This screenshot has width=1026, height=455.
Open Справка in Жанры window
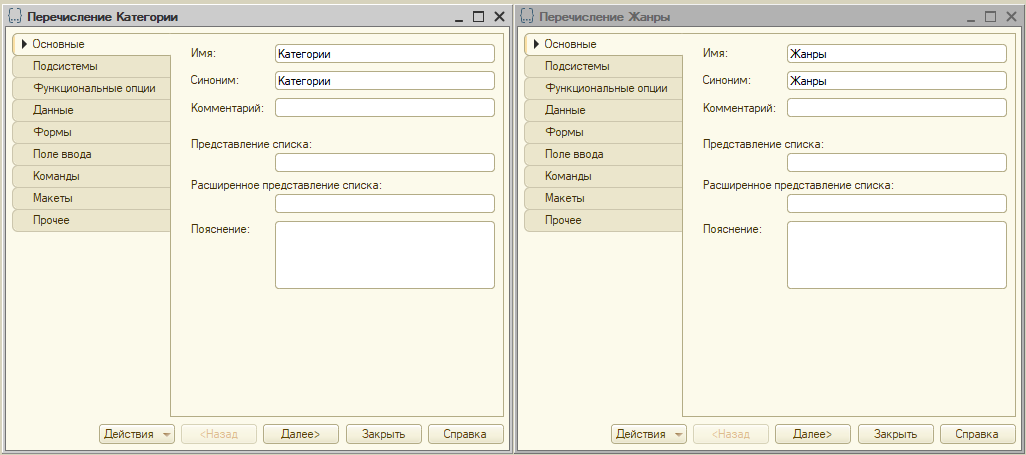(x=978, y=434)
